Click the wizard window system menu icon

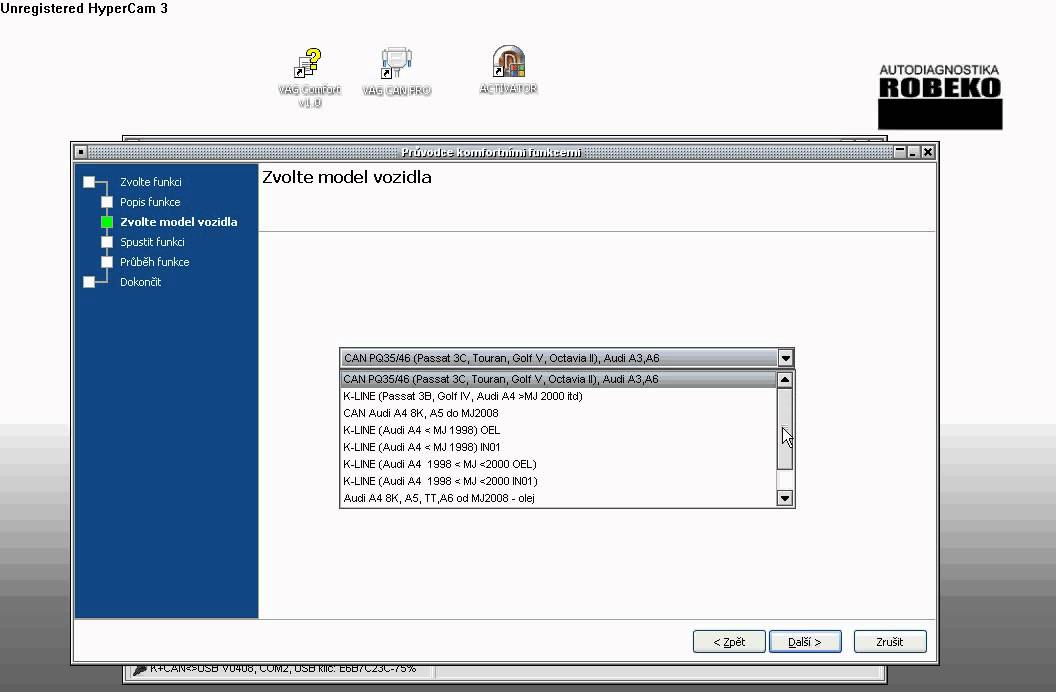(x=81, y=152)
